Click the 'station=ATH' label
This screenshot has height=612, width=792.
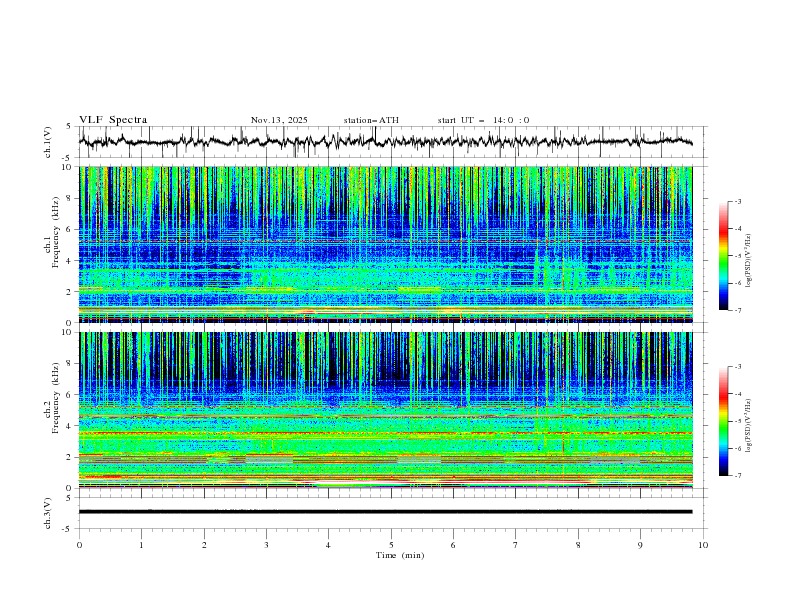click(x=371, y=120)
